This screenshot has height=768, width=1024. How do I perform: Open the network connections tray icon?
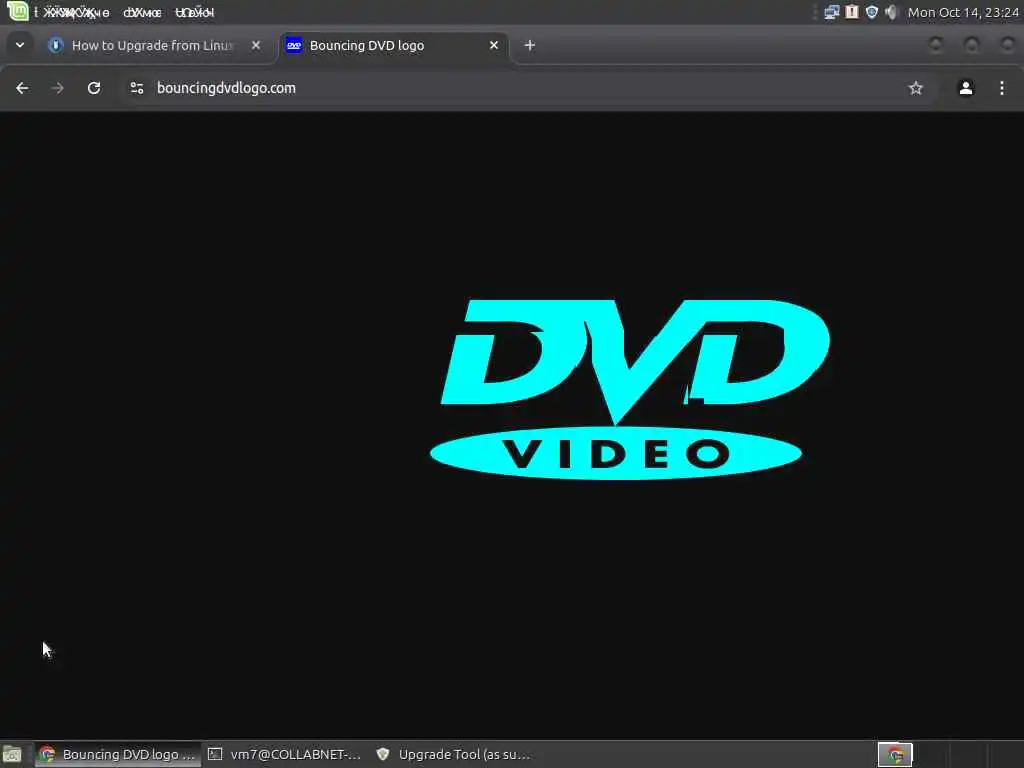tap(831, 12)
